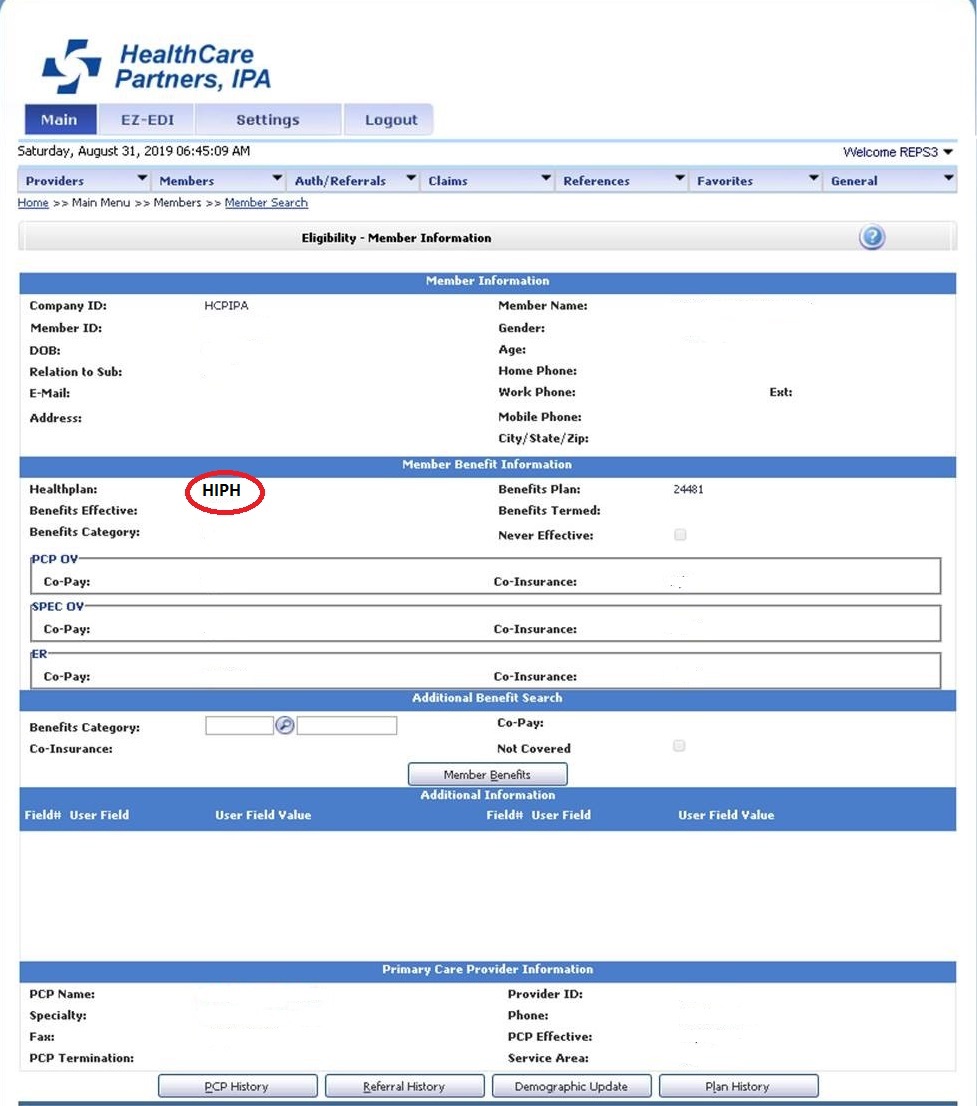This screenshot has height=1106, width=977.
Task: Click inside the Benefits Category input field
Action: click(239, 725)
